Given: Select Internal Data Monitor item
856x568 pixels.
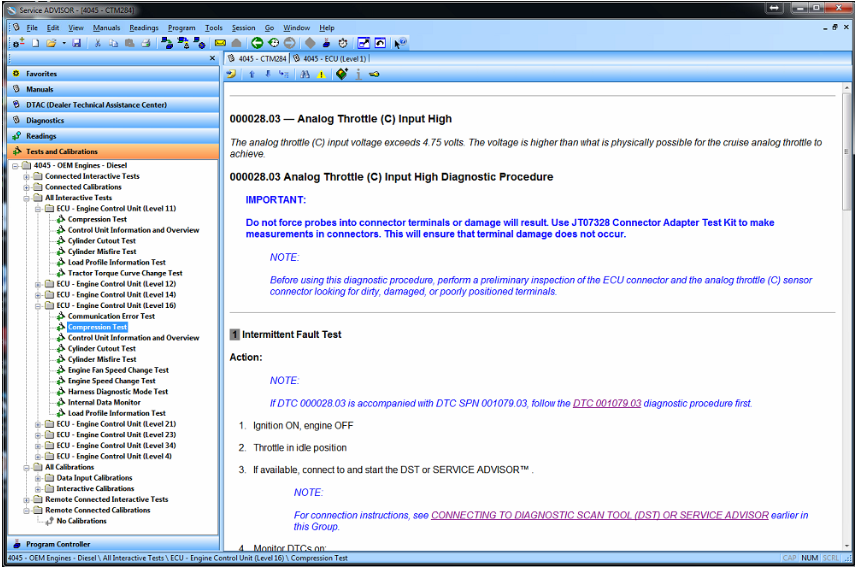Looking at the screenshot, I should [104, 403].
